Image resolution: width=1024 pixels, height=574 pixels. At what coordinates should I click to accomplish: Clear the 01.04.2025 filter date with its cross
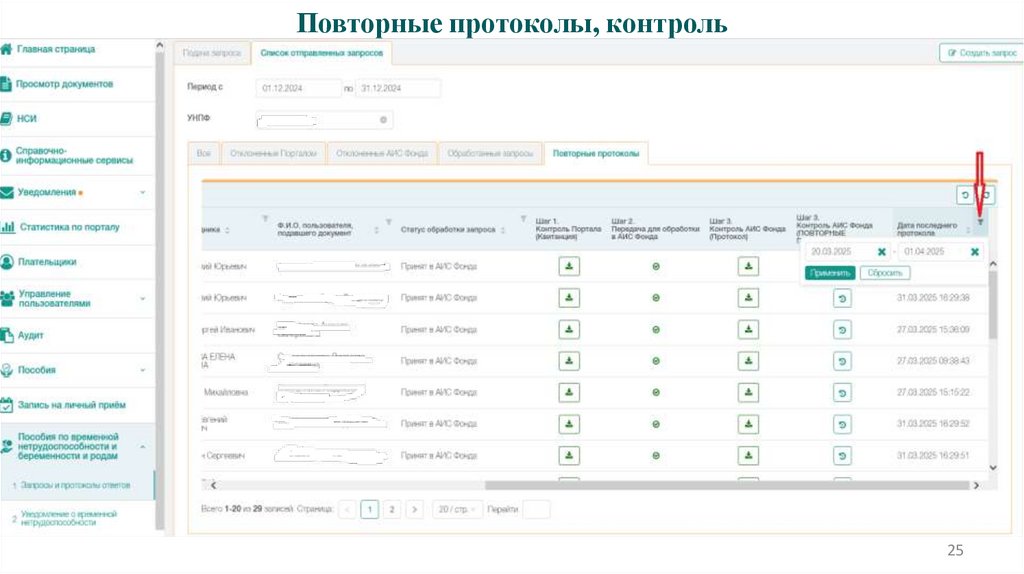[974, 251]
